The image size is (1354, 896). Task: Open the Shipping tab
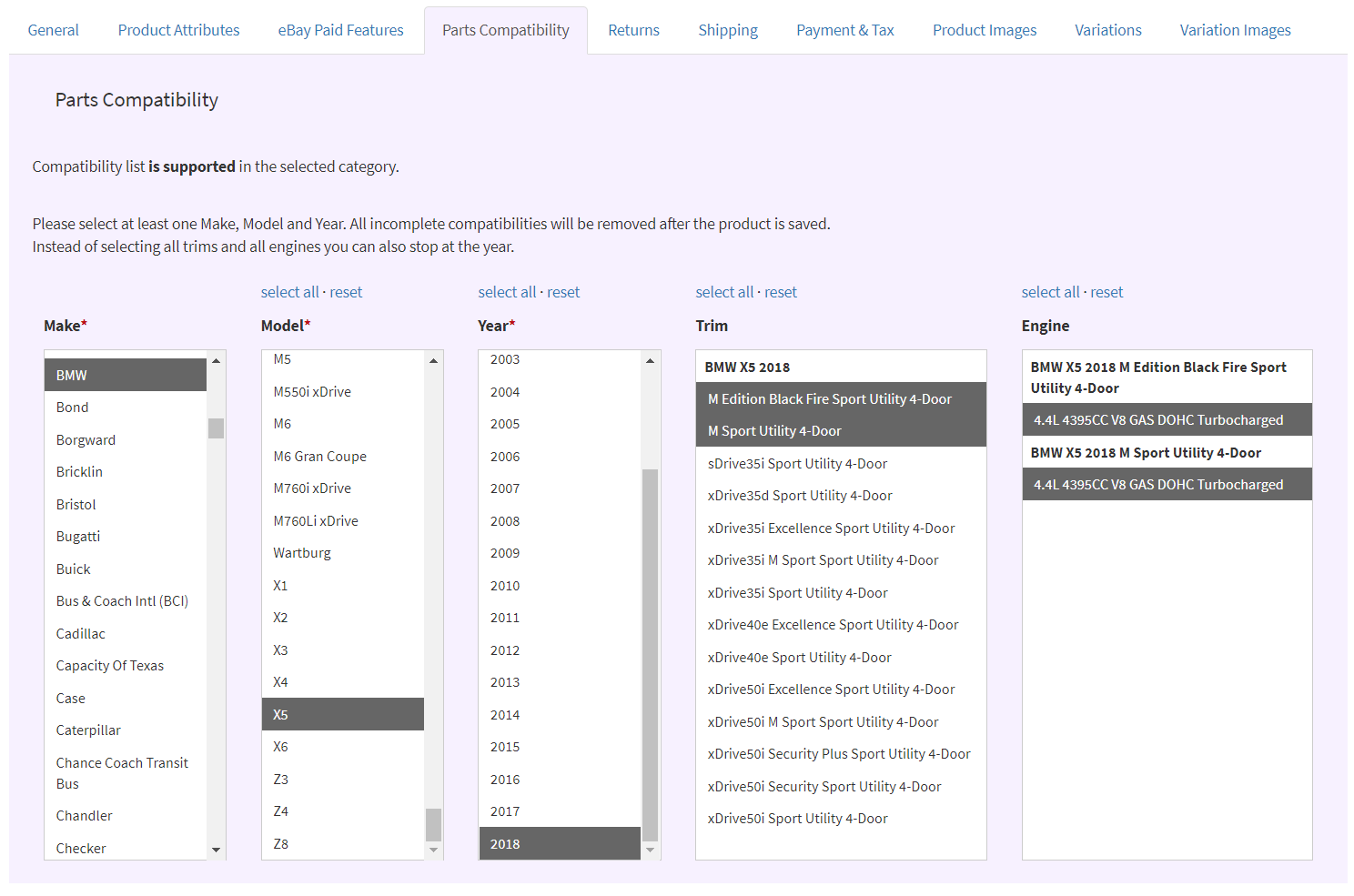[728, 30]
